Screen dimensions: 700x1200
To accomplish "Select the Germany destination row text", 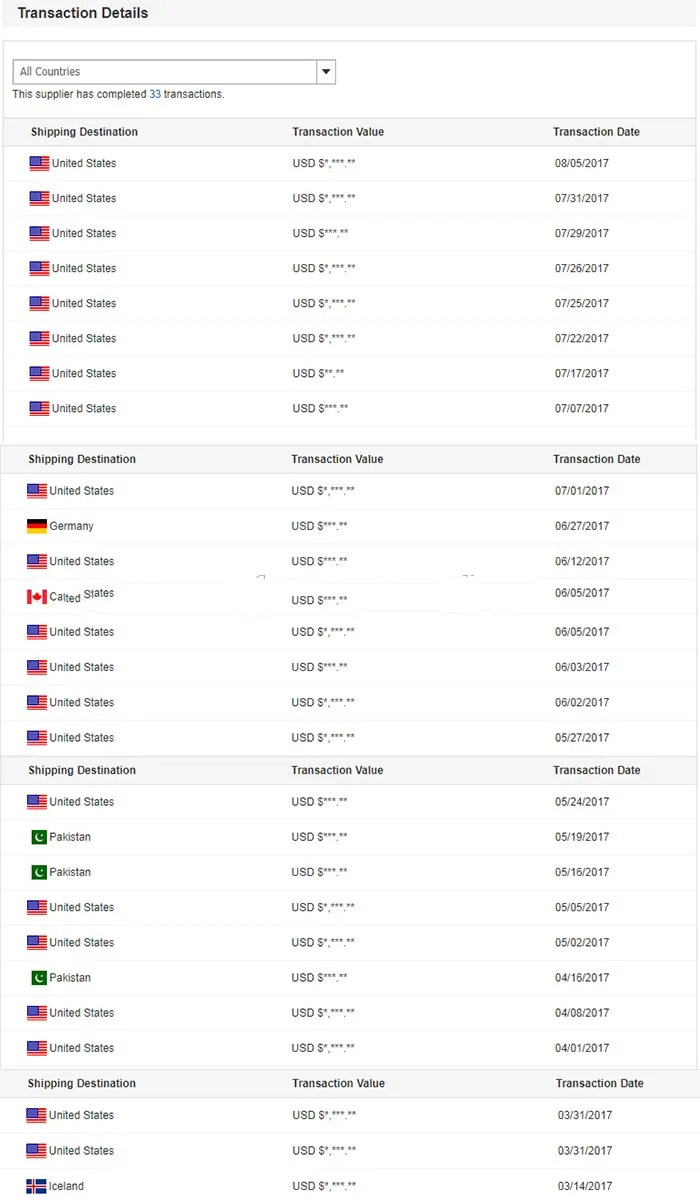I will point(71,526).
